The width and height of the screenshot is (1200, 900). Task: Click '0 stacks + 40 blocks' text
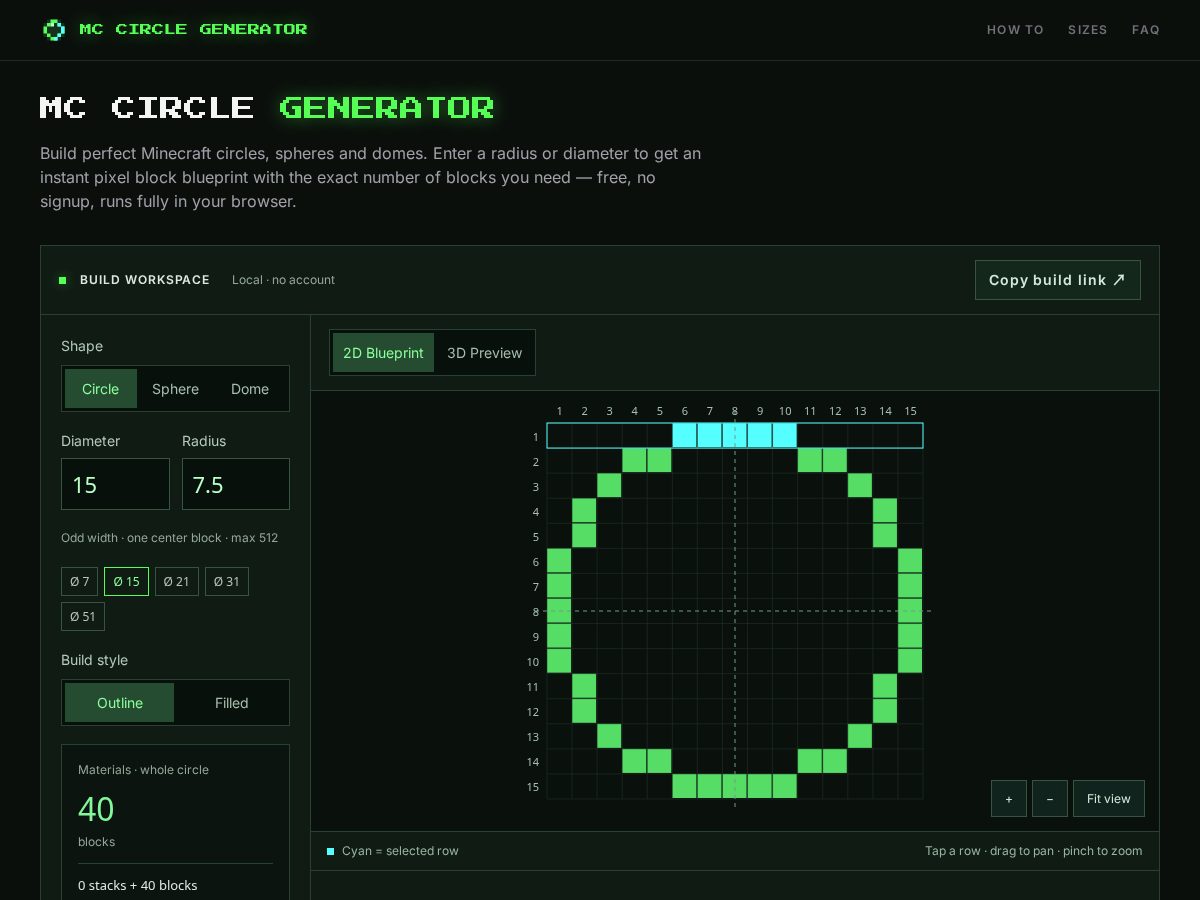[x=138, y=885]
